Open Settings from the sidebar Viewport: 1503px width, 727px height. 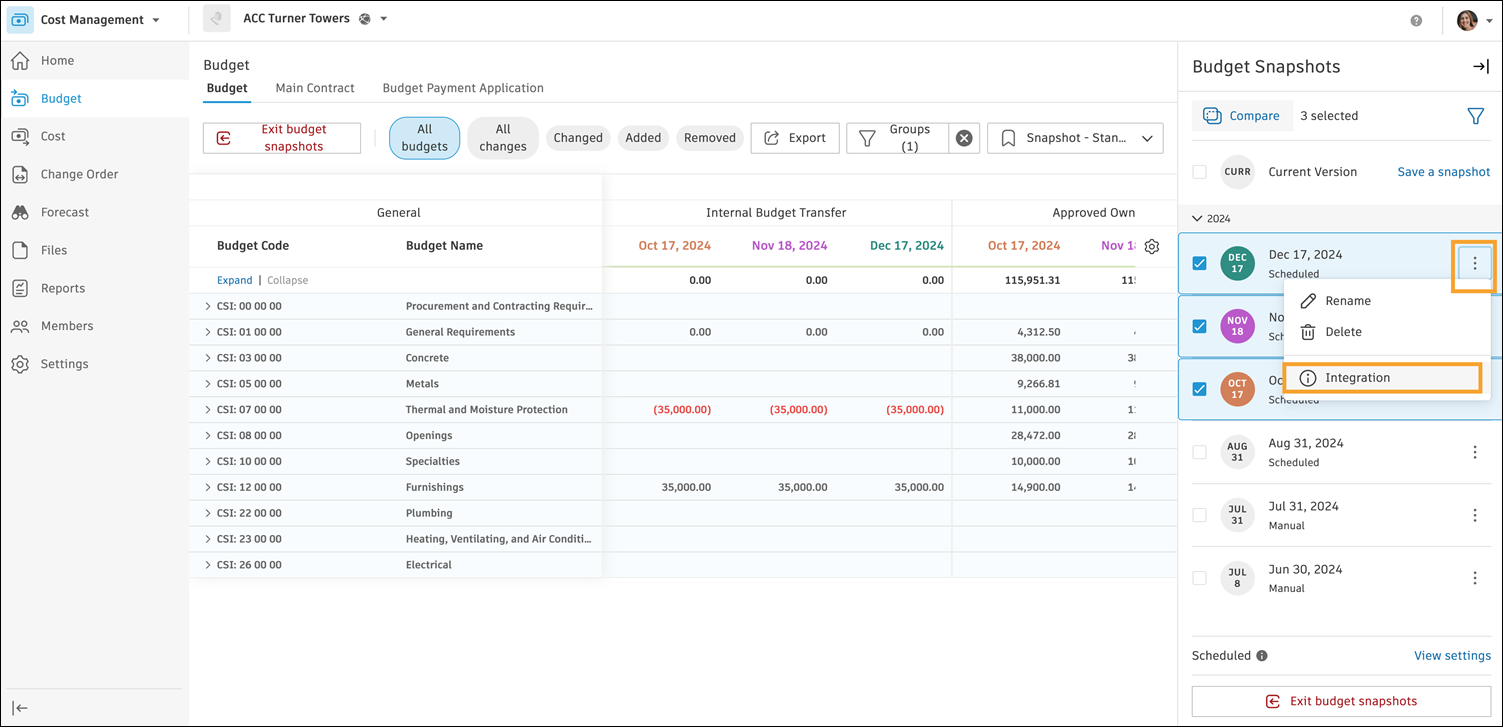(94, 365)
